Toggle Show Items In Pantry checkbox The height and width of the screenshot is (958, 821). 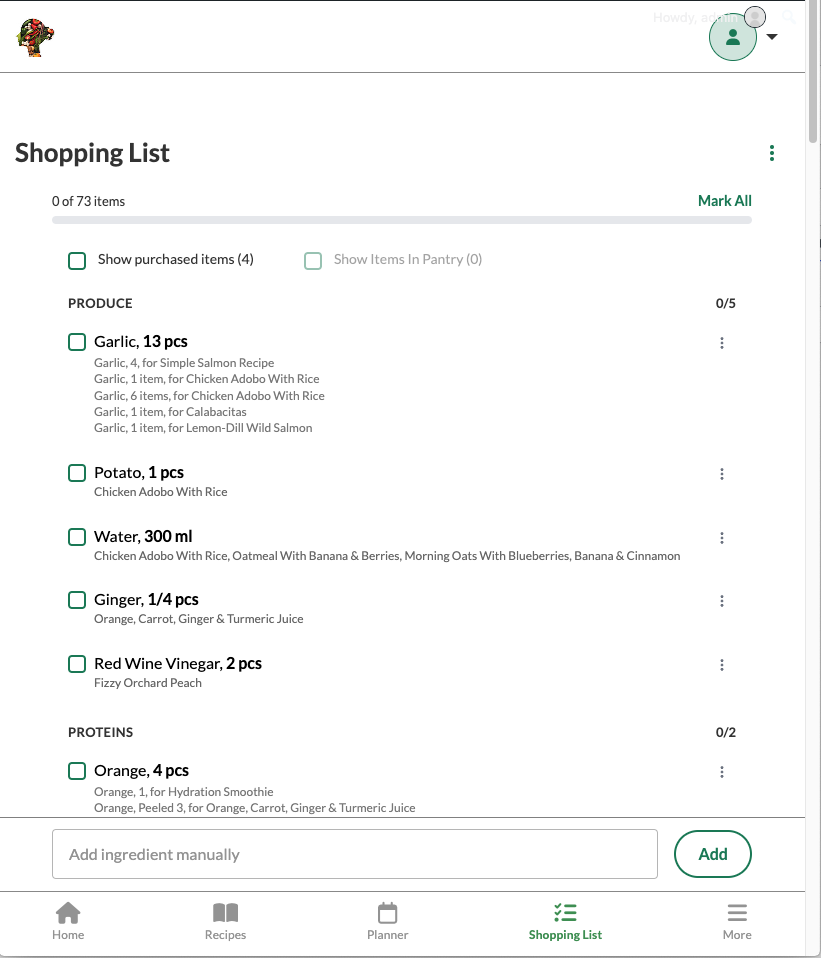tap(313, 260)
